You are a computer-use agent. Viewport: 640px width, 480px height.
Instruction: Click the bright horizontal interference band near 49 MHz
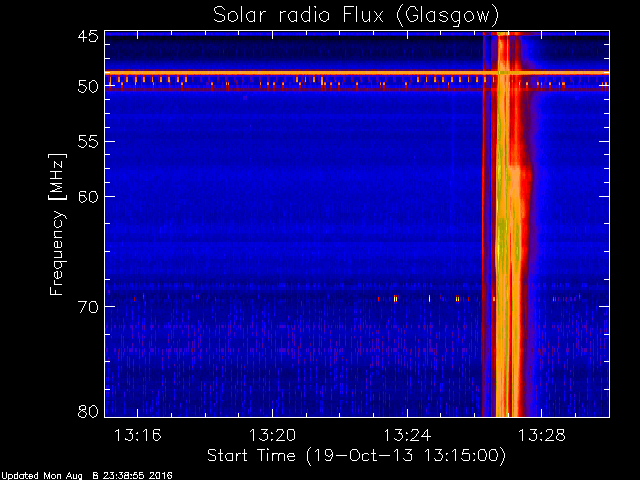(x=357, y=73)
